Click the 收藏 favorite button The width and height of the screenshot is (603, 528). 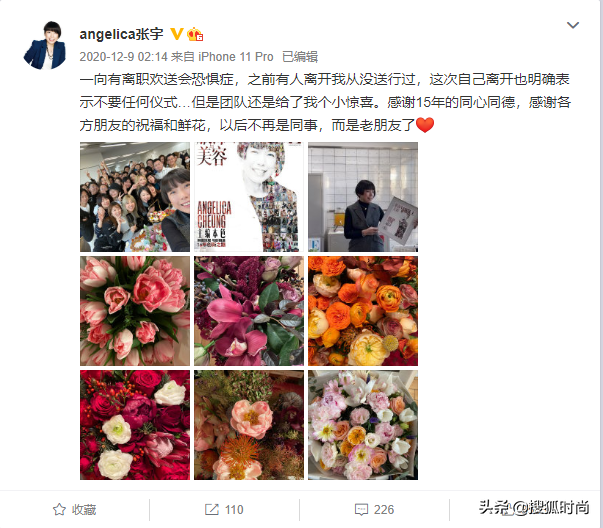pos(75,510)
